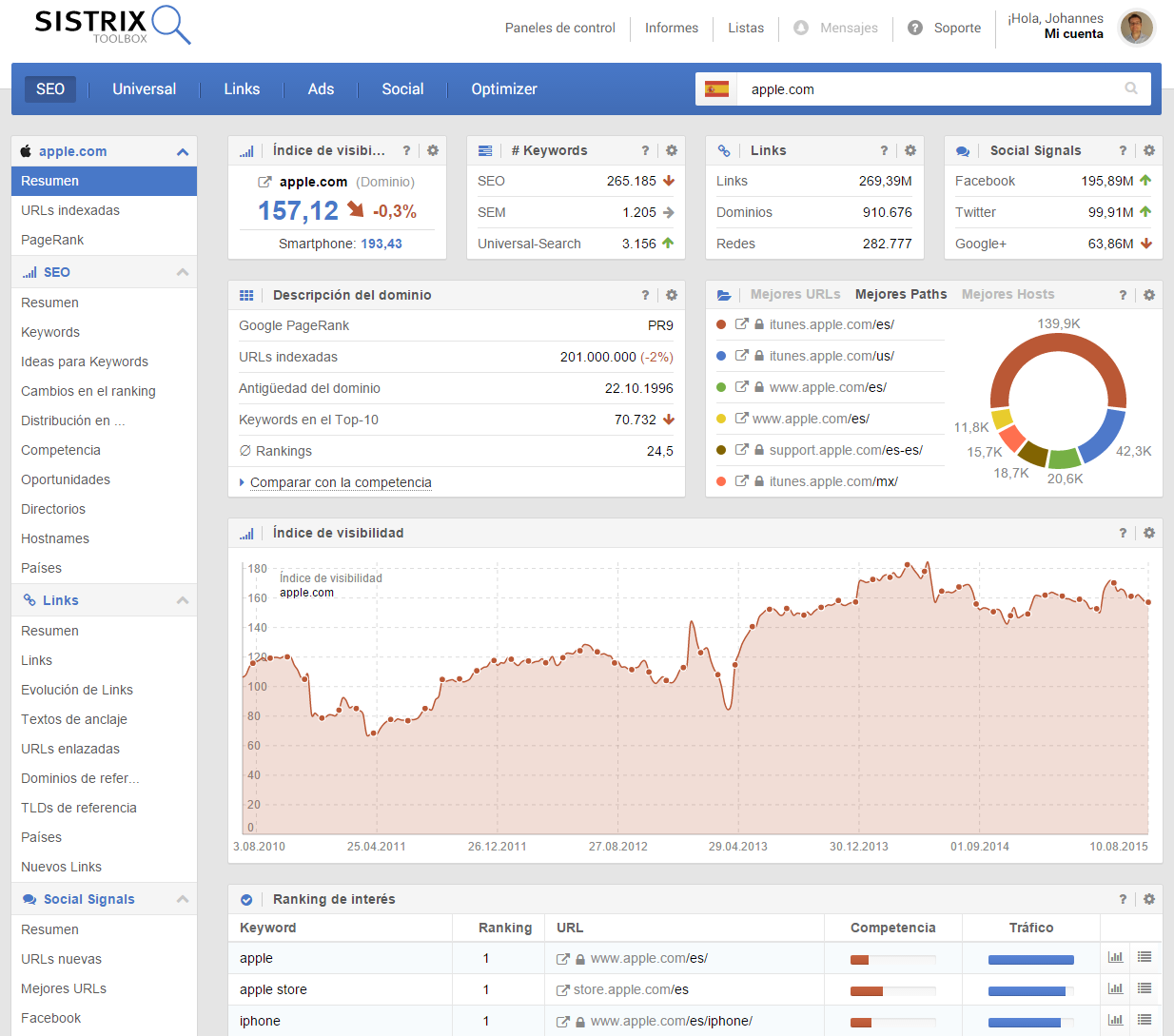1174x1036 pixels.
Task: Click the search magnifier icon in domain field
Action: [x=1131, y=88]
